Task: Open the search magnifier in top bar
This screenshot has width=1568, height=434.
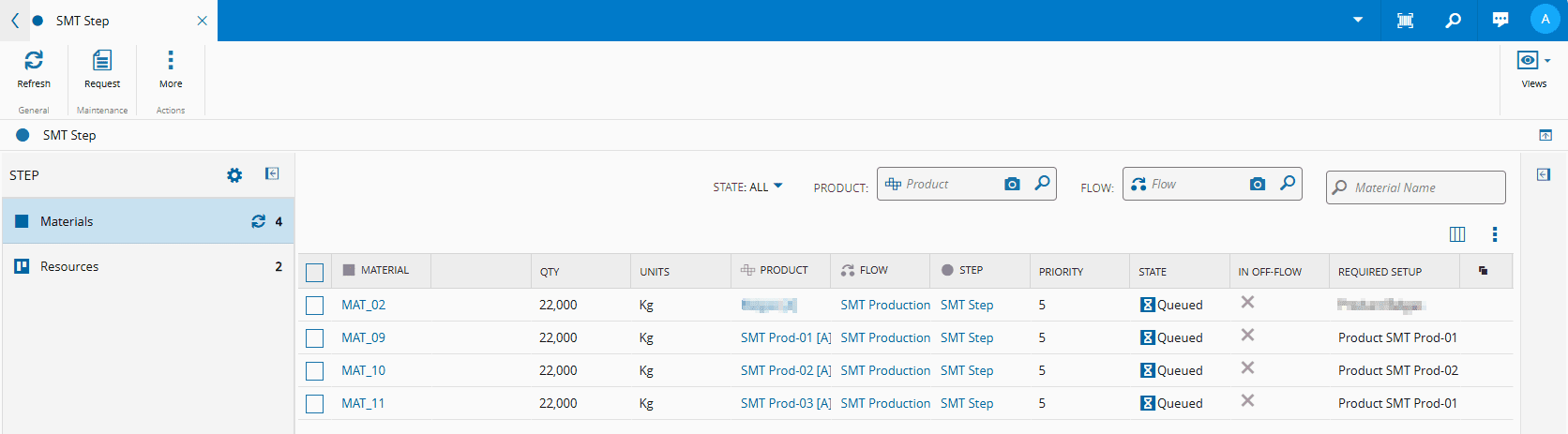Action: pos(1453,21)
